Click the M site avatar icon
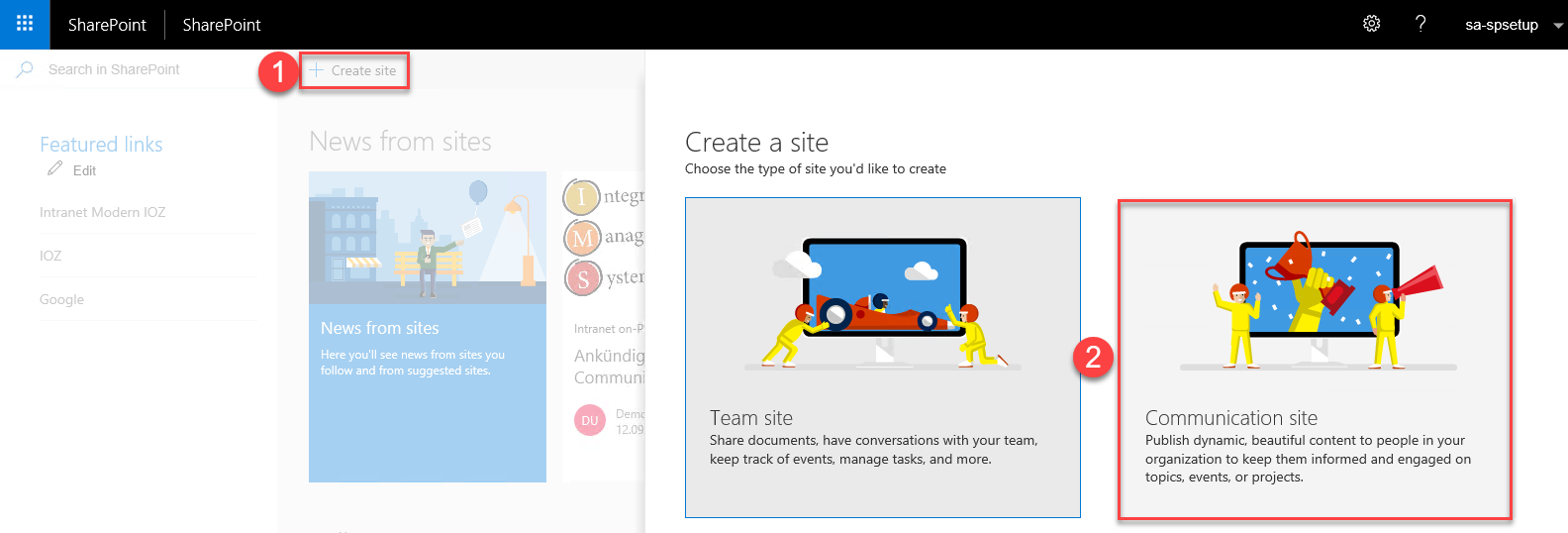 click(x=582, y=238)
